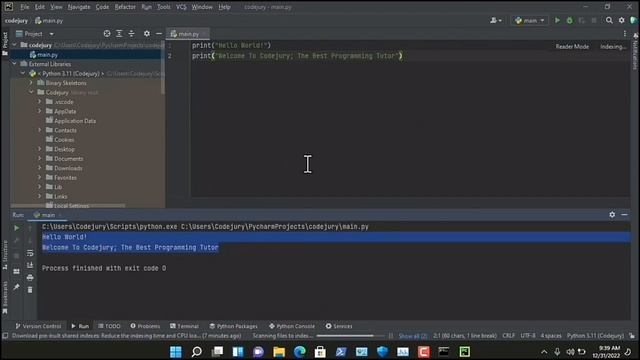Screen dimensions: 640x360
Task: Click Expand All icon in Project panel
Action: click(119, 33)
